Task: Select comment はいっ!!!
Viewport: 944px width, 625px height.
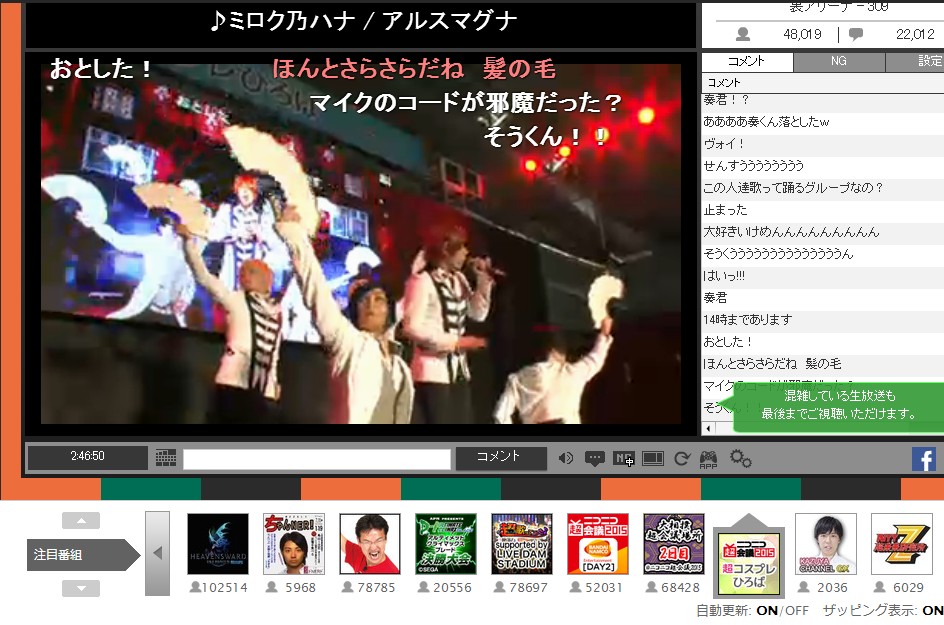Action: coord(822,276)
